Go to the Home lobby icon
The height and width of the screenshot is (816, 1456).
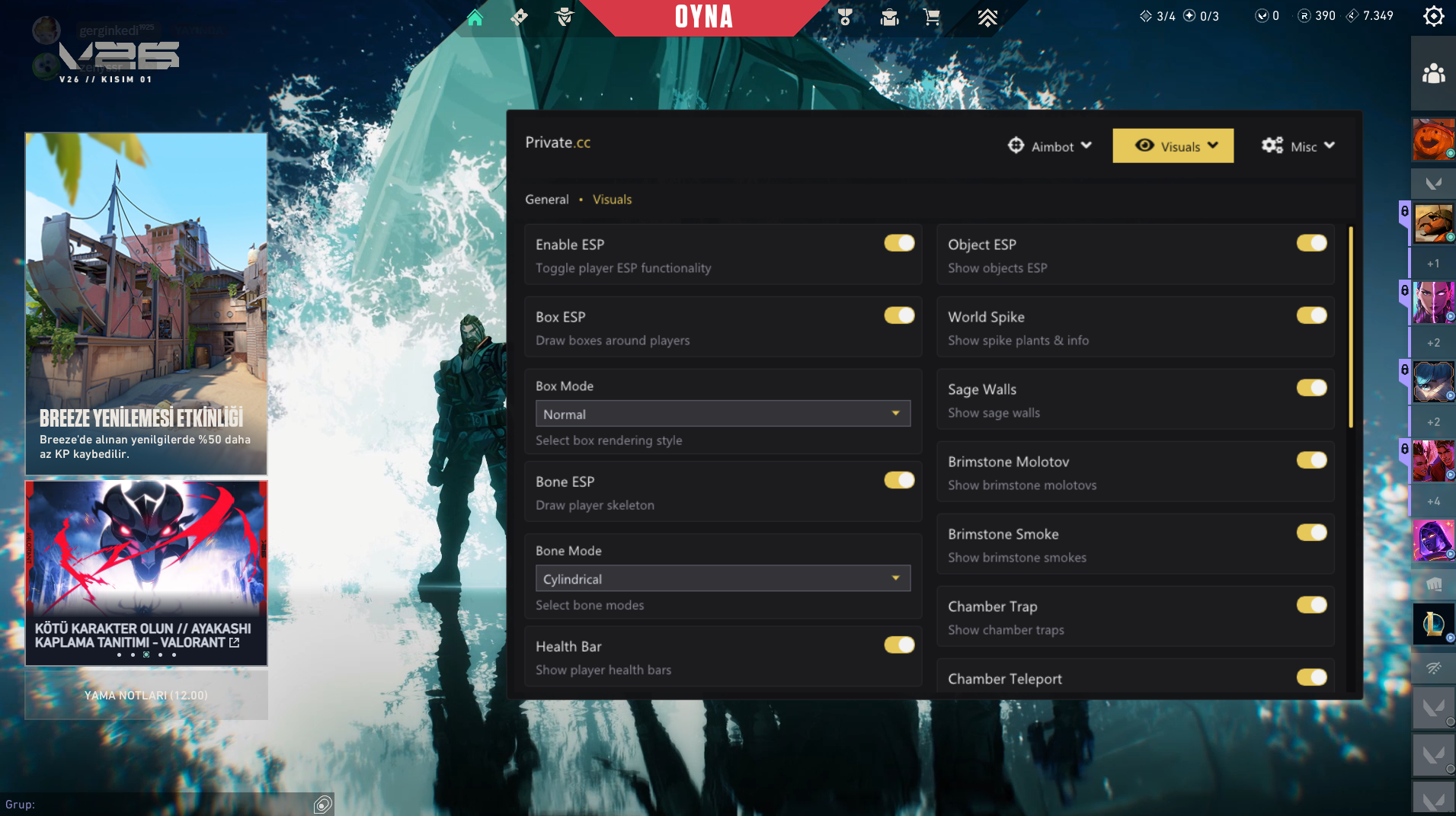(x=475, y=17)
